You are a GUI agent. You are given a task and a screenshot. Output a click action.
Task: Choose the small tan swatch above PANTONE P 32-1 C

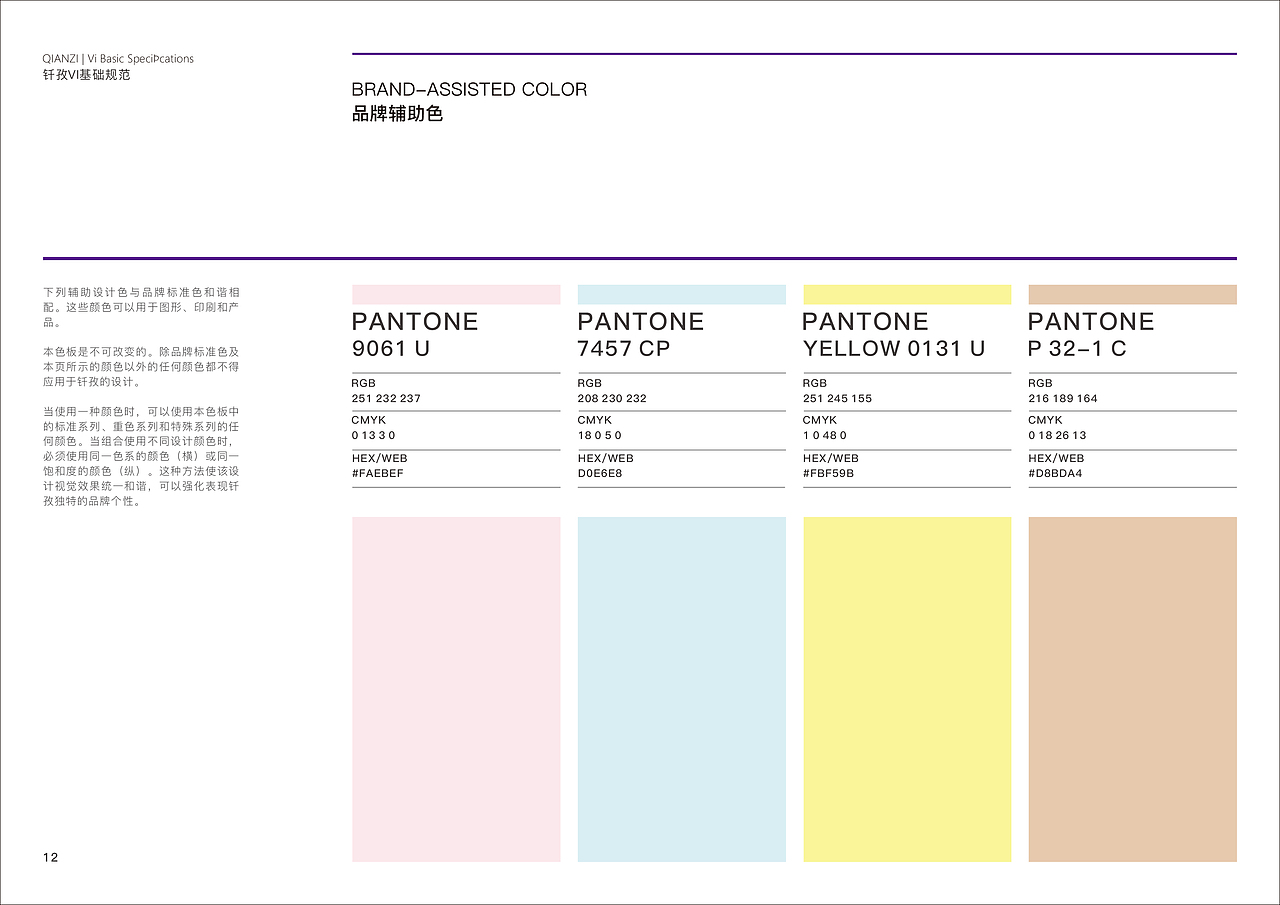[x=1133, y=295]
